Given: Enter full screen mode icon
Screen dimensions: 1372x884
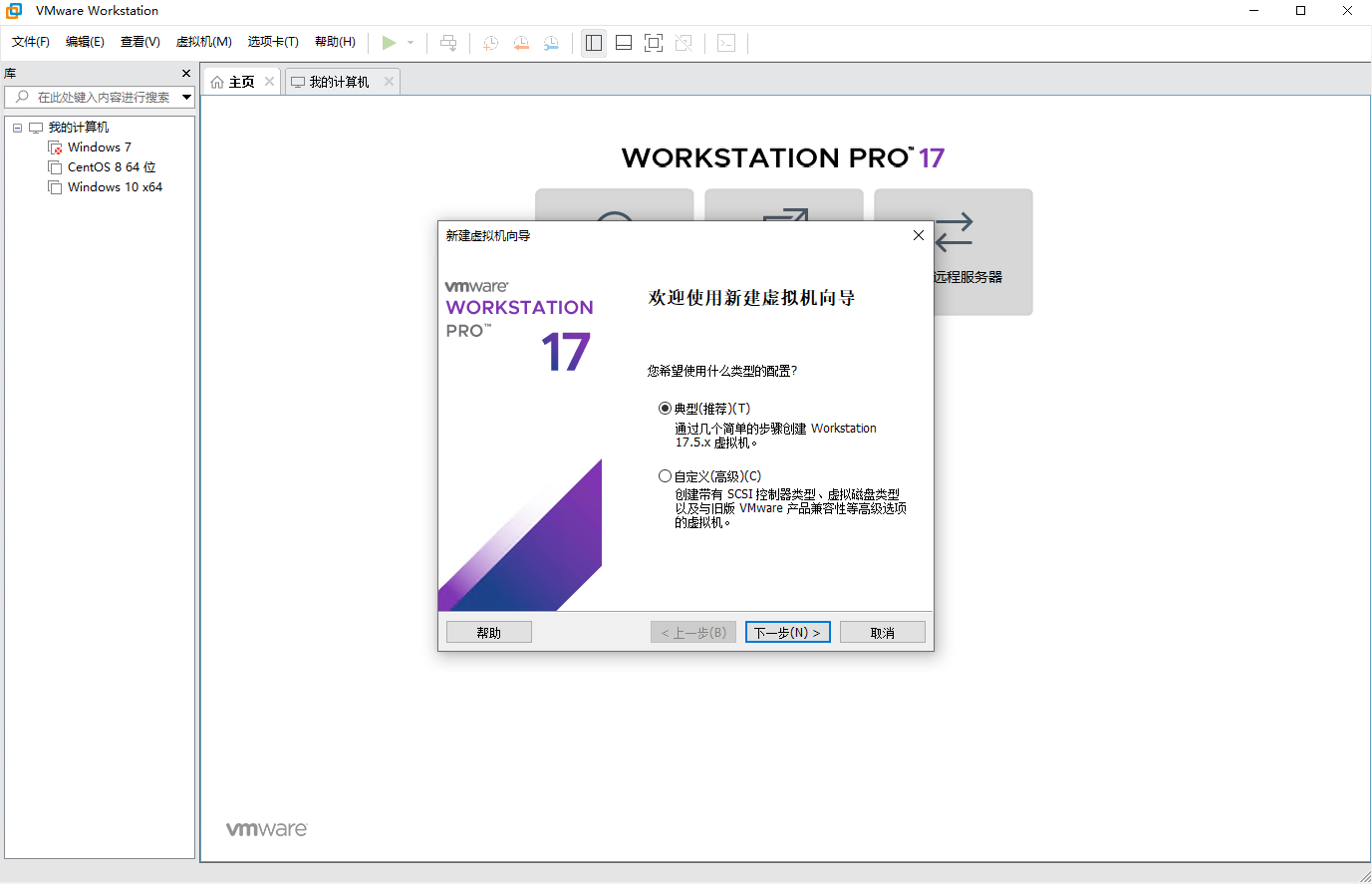Looking at the screenshot, I should pos(654,43).
